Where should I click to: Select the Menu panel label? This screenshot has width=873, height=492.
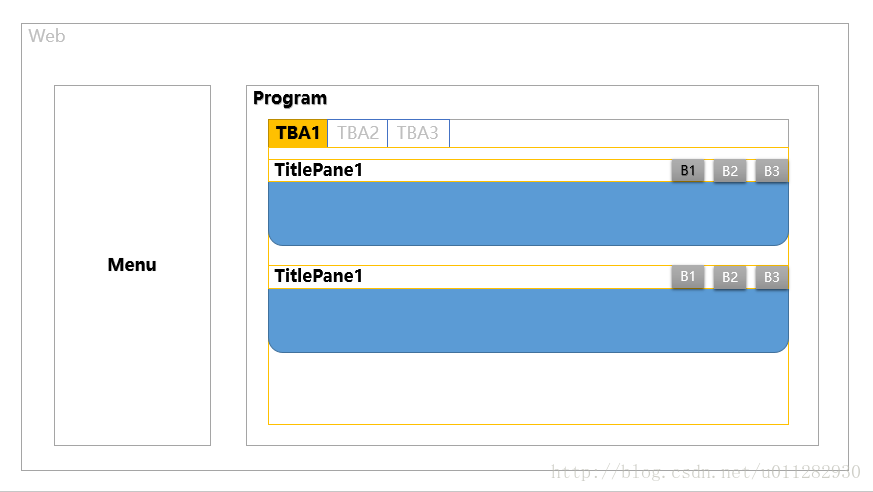[132, 265]
